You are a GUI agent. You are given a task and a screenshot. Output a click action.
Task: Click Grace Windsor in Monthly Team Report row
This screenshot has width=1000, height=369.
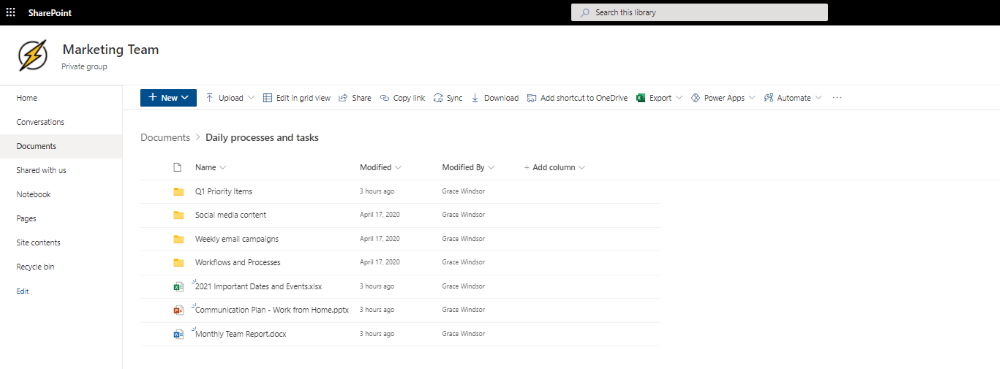[464, 334]
